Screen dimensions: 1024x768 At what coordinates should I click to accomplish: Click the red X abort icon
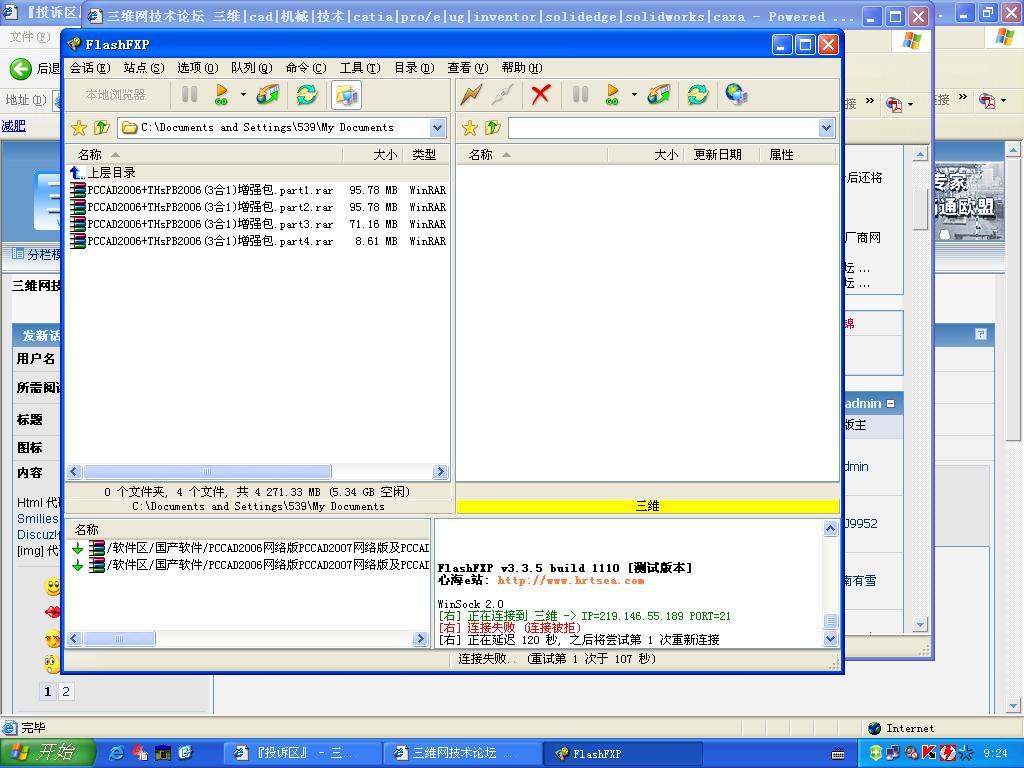click(x=540, y=95)
